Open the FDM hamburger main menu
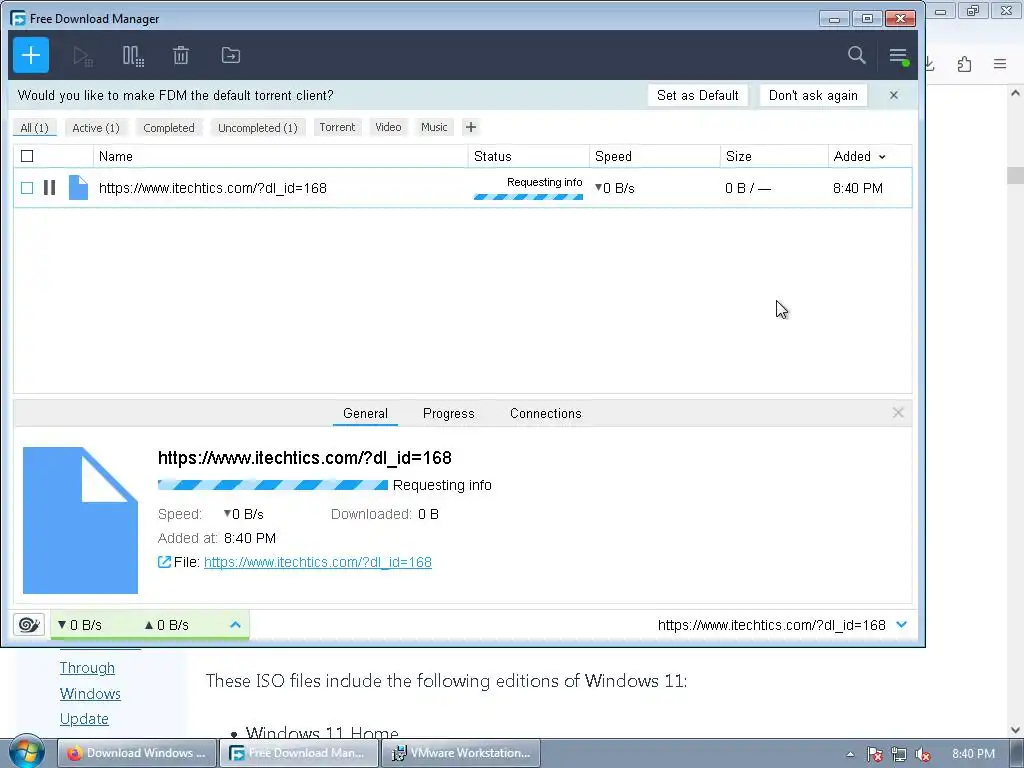The width and height of the screenshot is (1024, 768). [x=899, y=56]
